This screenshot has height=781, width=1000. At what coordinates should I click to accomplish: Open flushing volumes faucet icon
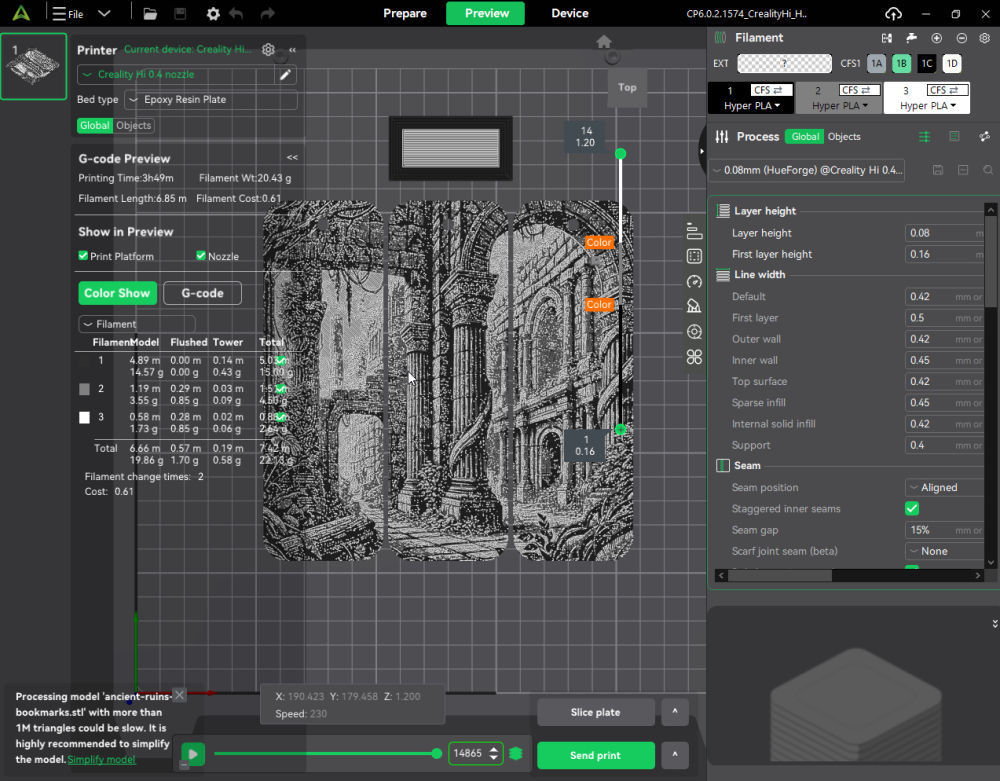(x=911, y=38)
